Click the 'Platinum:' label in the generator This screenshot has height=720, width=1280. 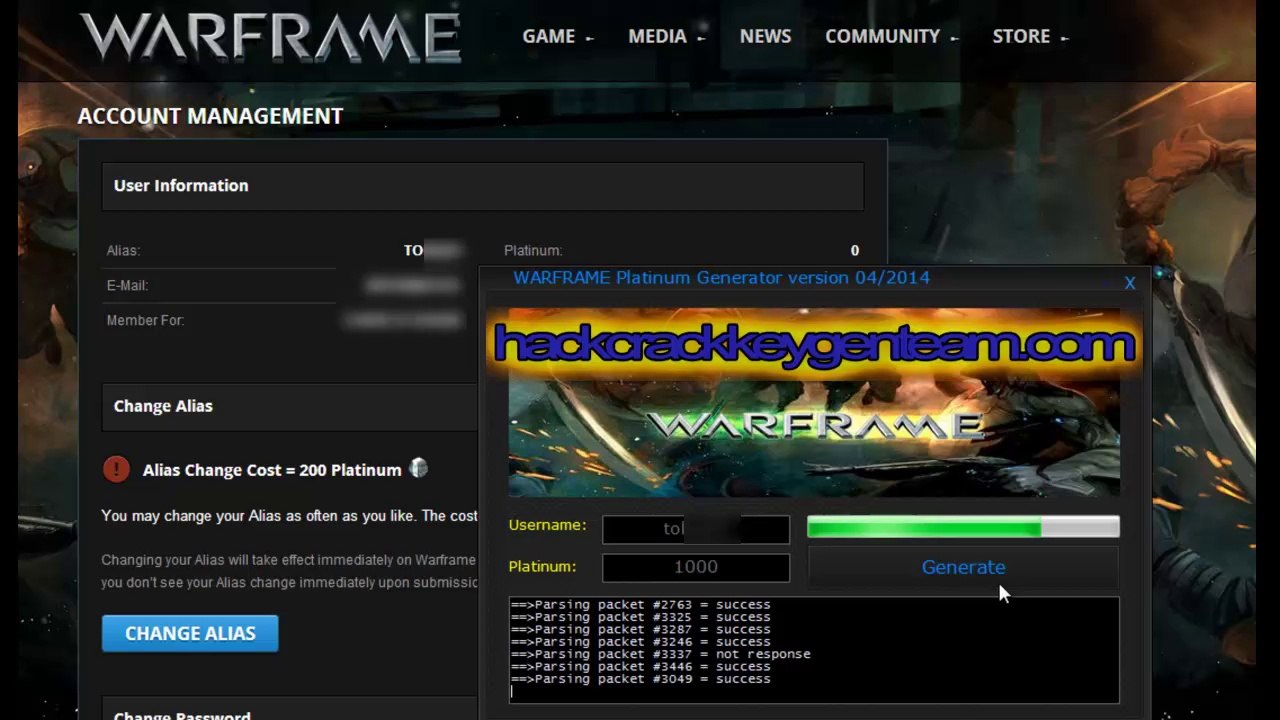(x=542, y=566)
